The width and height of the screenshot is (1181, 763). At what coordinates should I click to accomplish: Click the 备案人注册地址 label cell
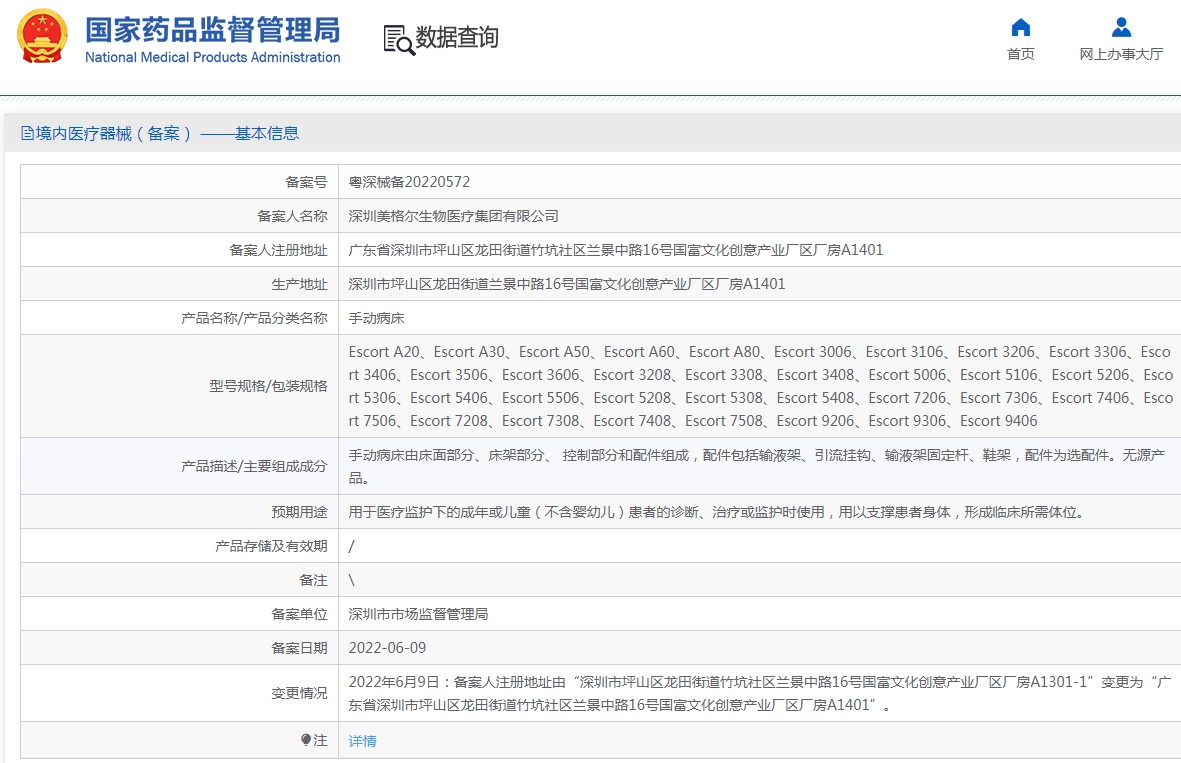(179, 250)
